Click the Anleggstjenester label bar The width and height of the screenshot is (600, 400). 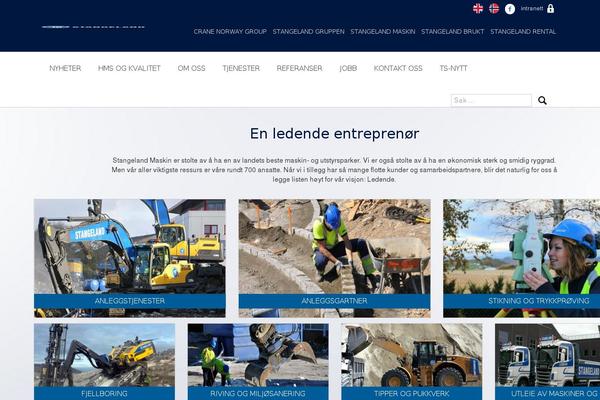tap(130, 301)
